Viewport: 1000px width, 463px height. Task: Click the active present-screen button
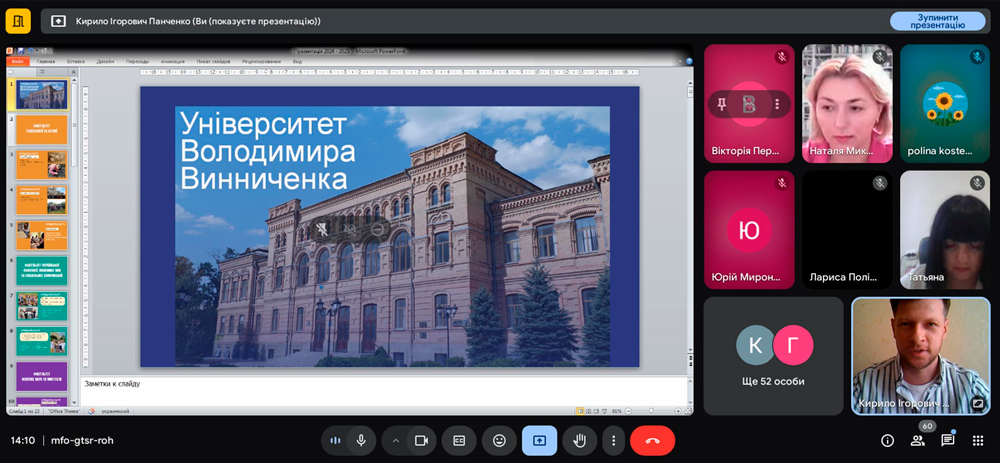tap(540, 440)
